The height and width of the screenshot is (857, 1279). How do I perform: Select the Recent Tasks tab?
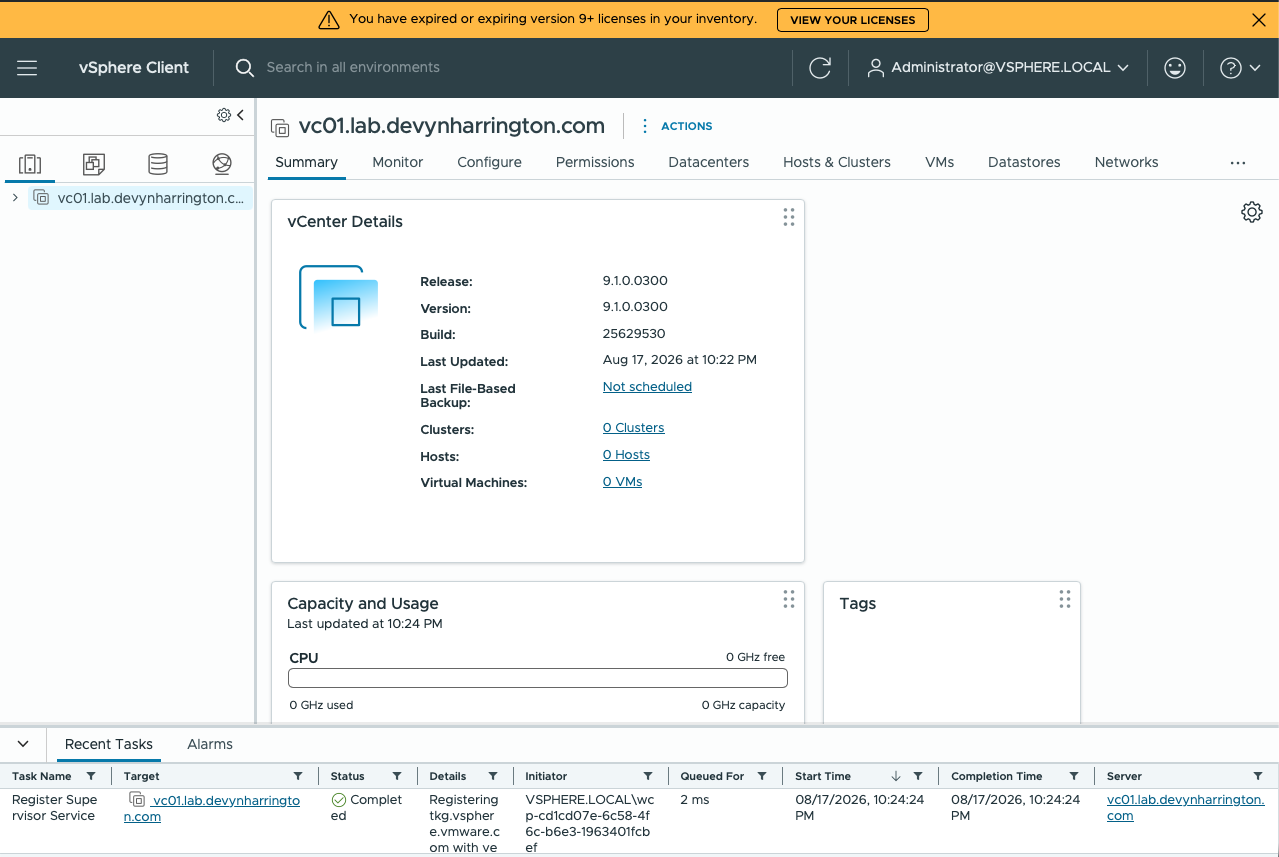click(109, 744)
